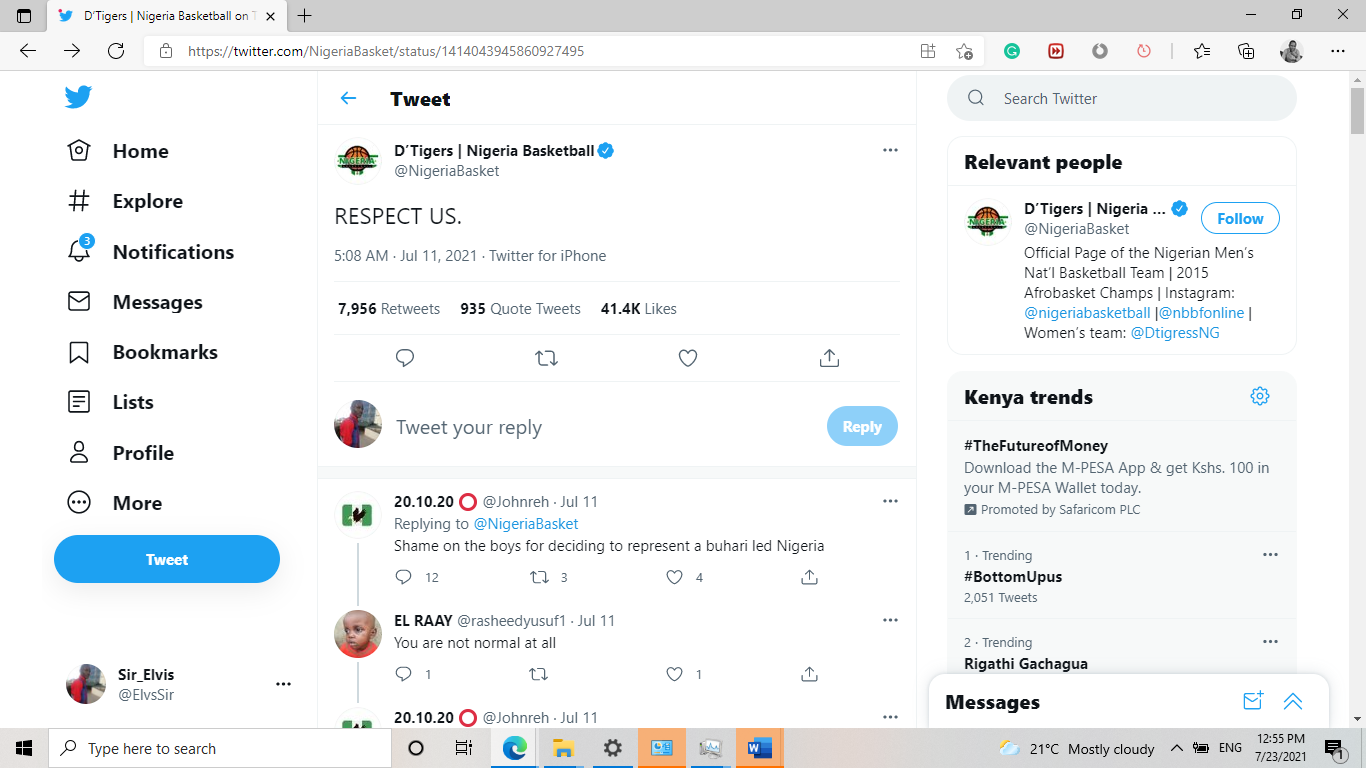This screenshot has width=1366, height=768.
Task: Open the #BottomUpus trend
Action: [x=1013, y=577]
